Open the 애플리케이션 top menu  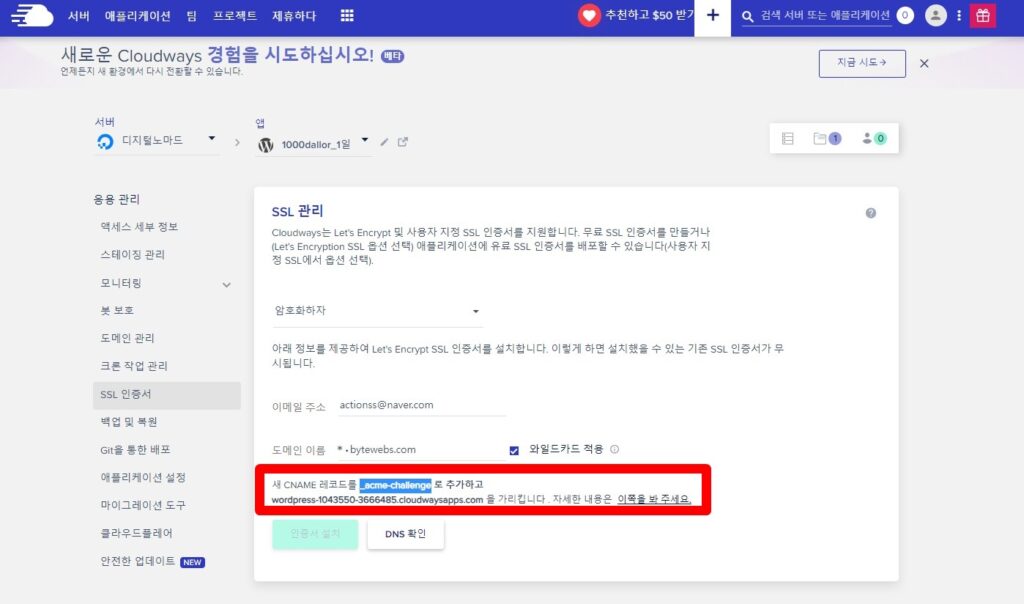[138, 15]
